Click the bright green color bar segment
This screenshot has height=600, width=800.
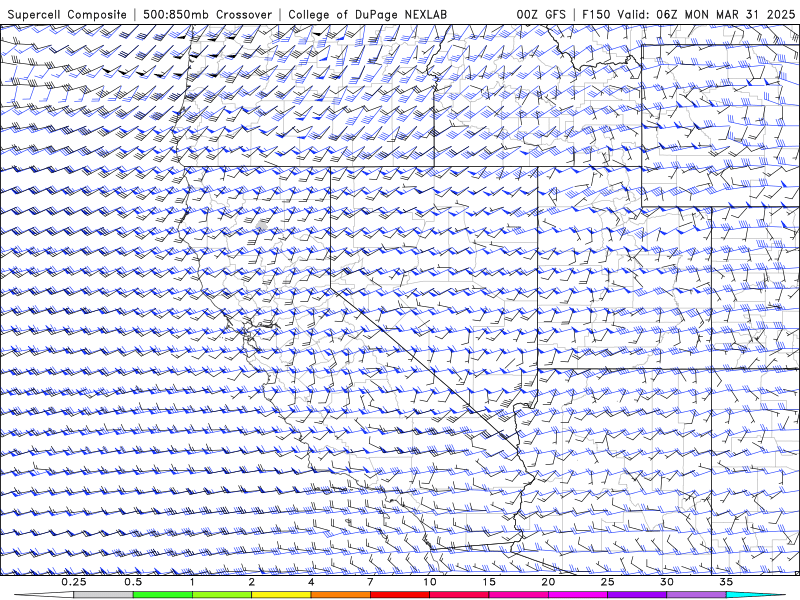click(x=163, y=595)
